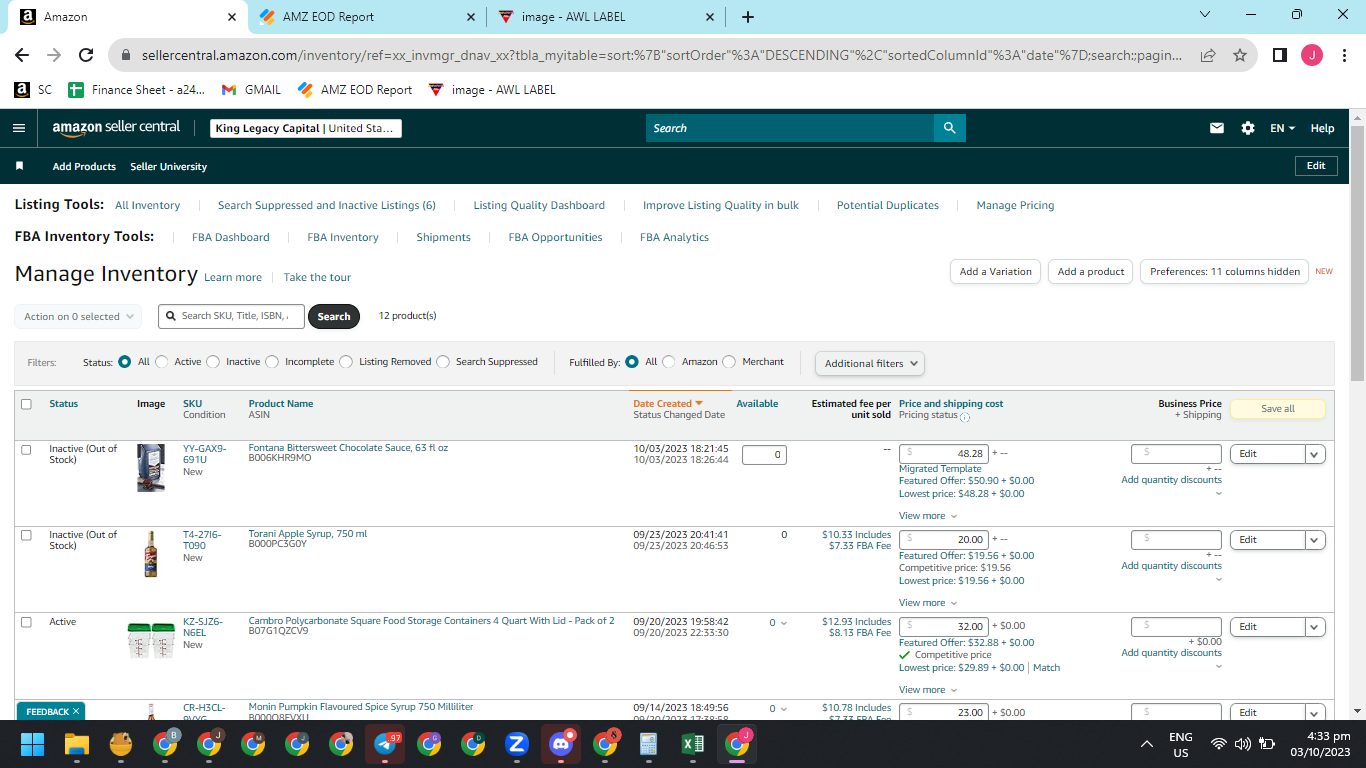This screenshot has height=768, width=1366.
Task: Click the pricing status info icon
Action: pyautogui.click(x=965, y=417)
